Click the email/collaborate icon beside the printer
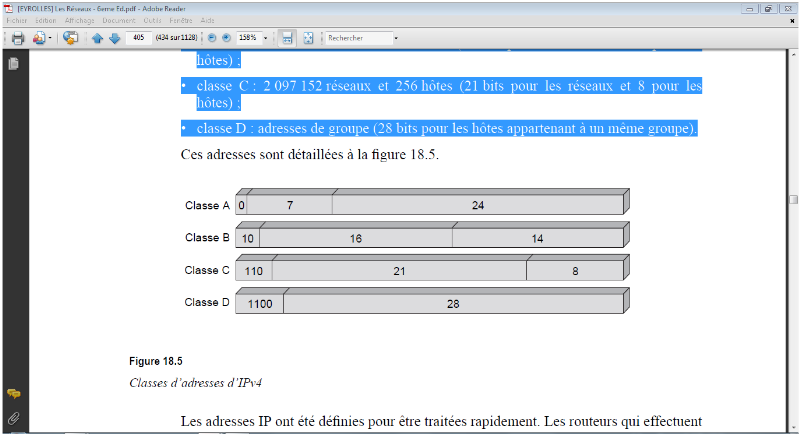Image resolution: width=800 pixels, height=434 pixels. pyautogui.click(x=39, y=38)
